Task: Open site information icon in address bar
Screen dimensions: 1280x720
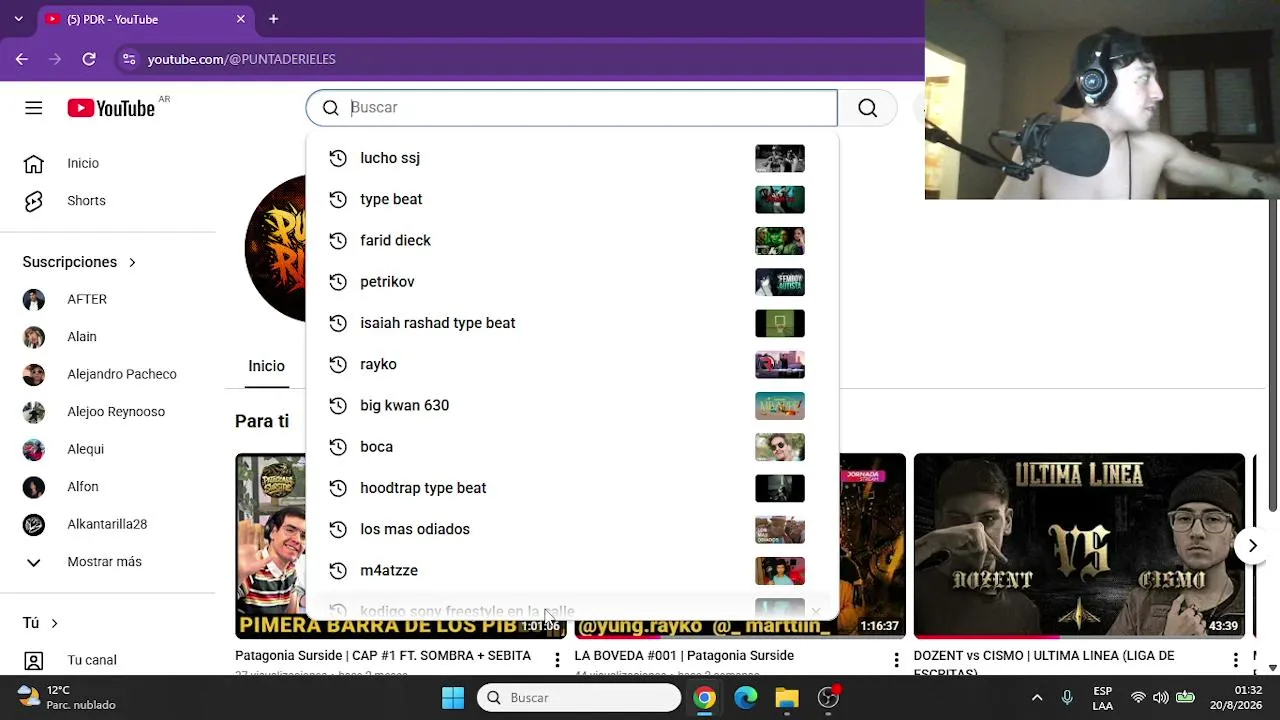Action: click(129, 59)
